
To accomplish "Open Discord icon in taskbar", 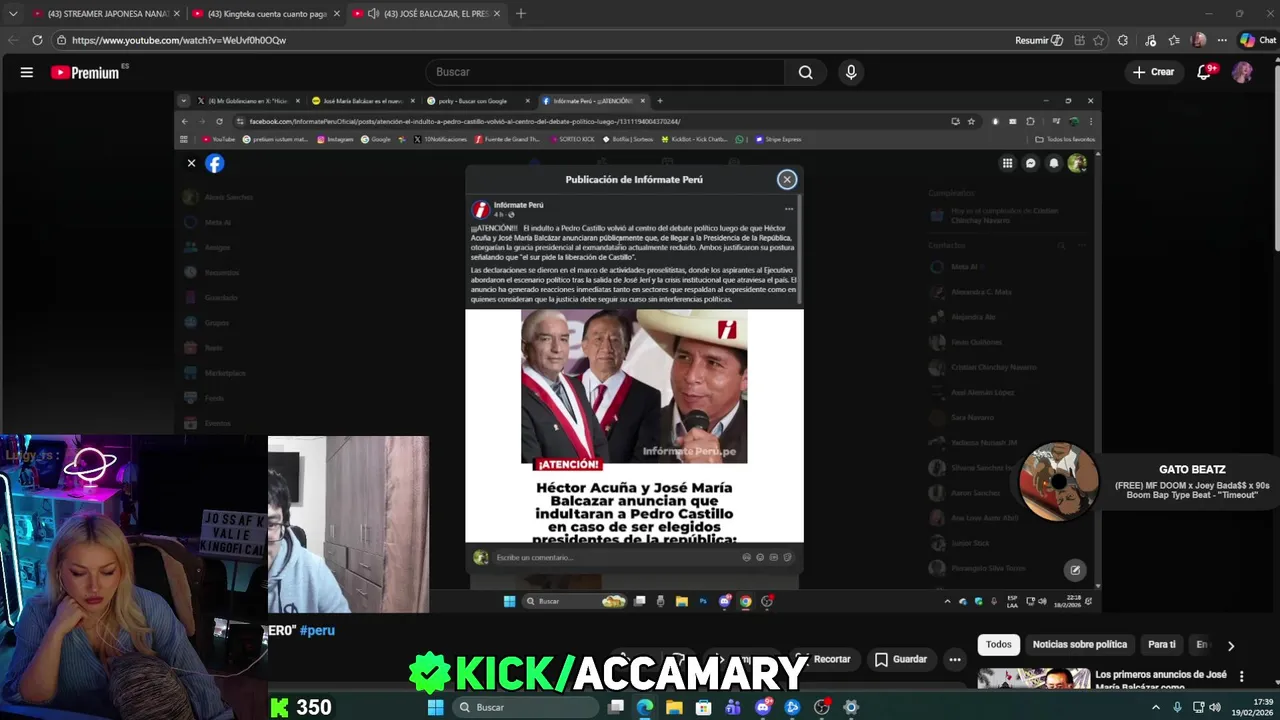I will pyautogui.click(x=763, y=707).
